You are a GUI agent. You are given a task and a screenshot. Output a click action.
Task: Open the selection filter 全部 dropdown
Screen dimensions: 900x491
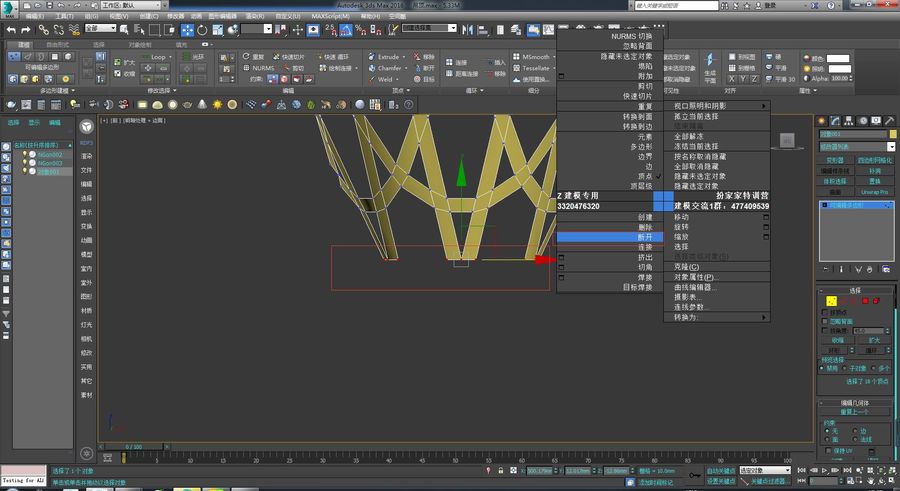click(100, 28)
